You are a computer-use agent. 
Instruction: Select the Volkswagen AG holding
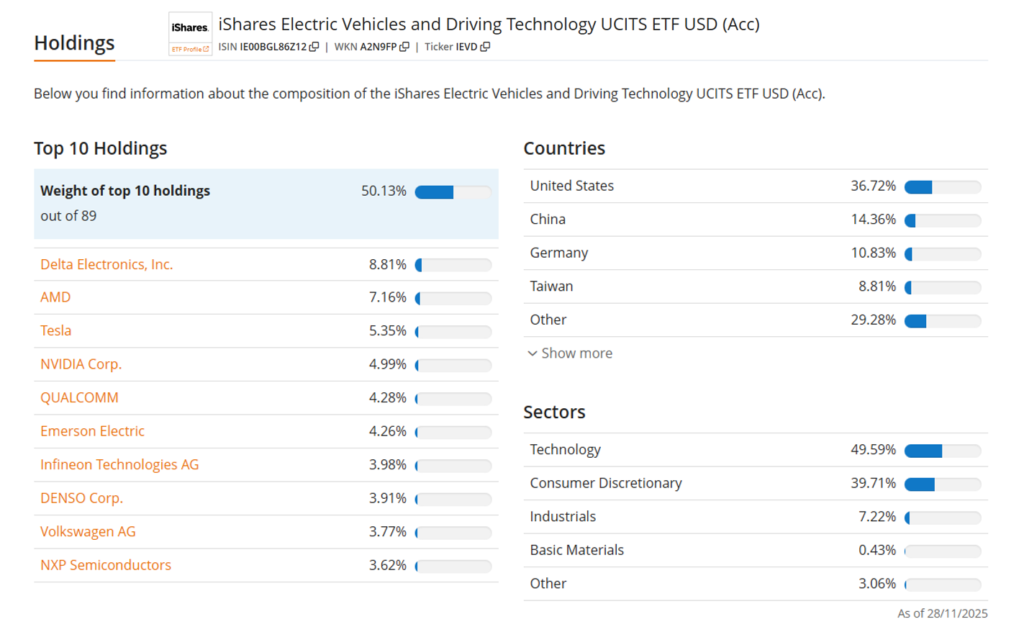[x=88, y=531]
